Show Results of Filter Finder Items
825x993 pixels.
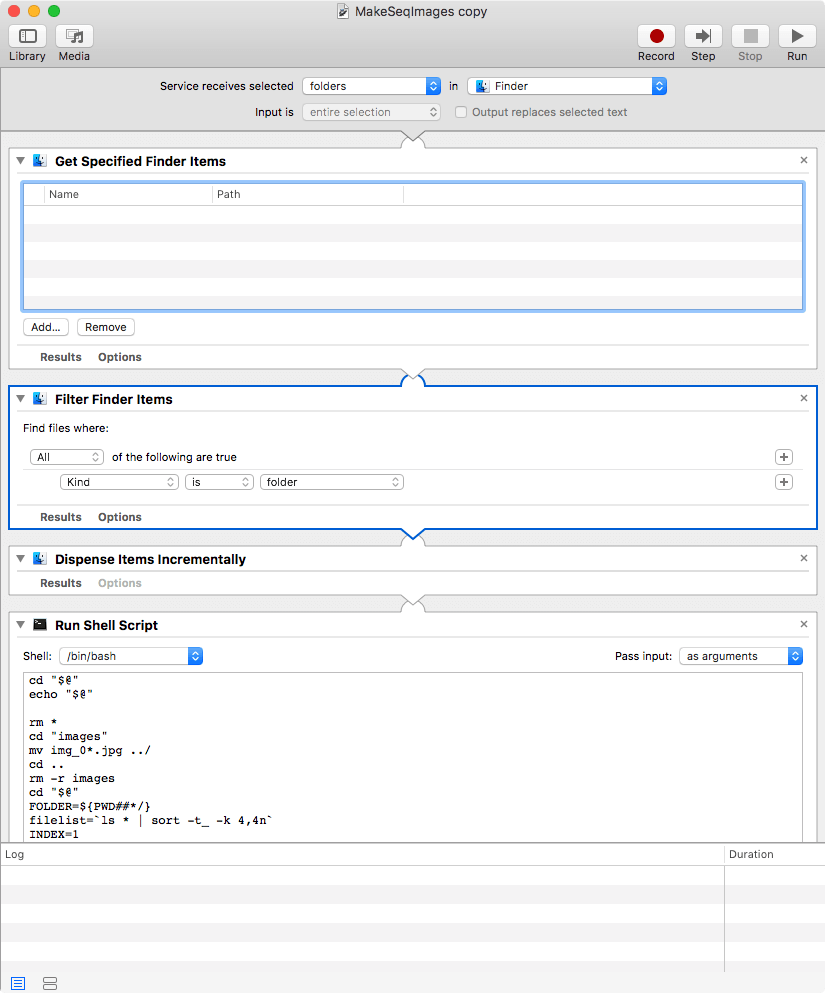(60, 517)
